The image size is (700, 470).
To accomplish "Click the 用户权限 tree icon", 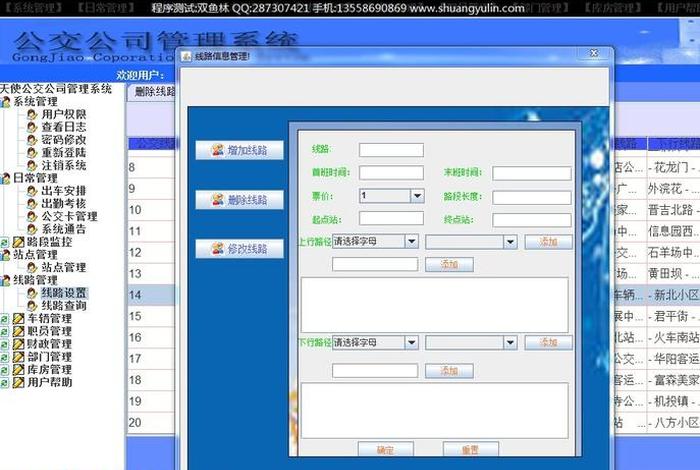I will (x=32, y=115).
